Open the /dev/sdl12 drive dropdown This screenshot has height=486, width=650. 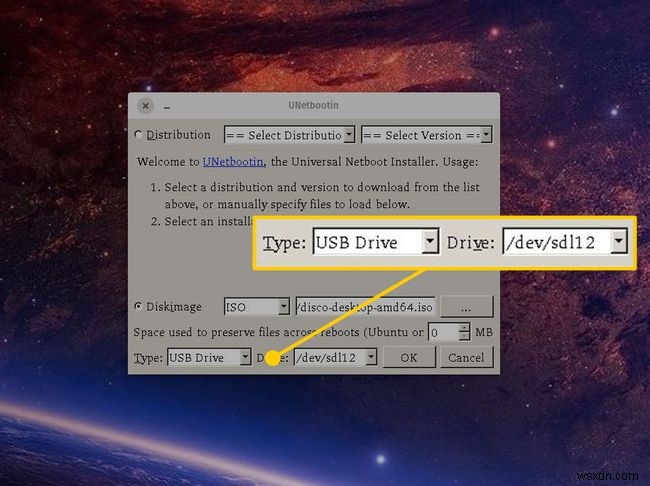point(335,357)
